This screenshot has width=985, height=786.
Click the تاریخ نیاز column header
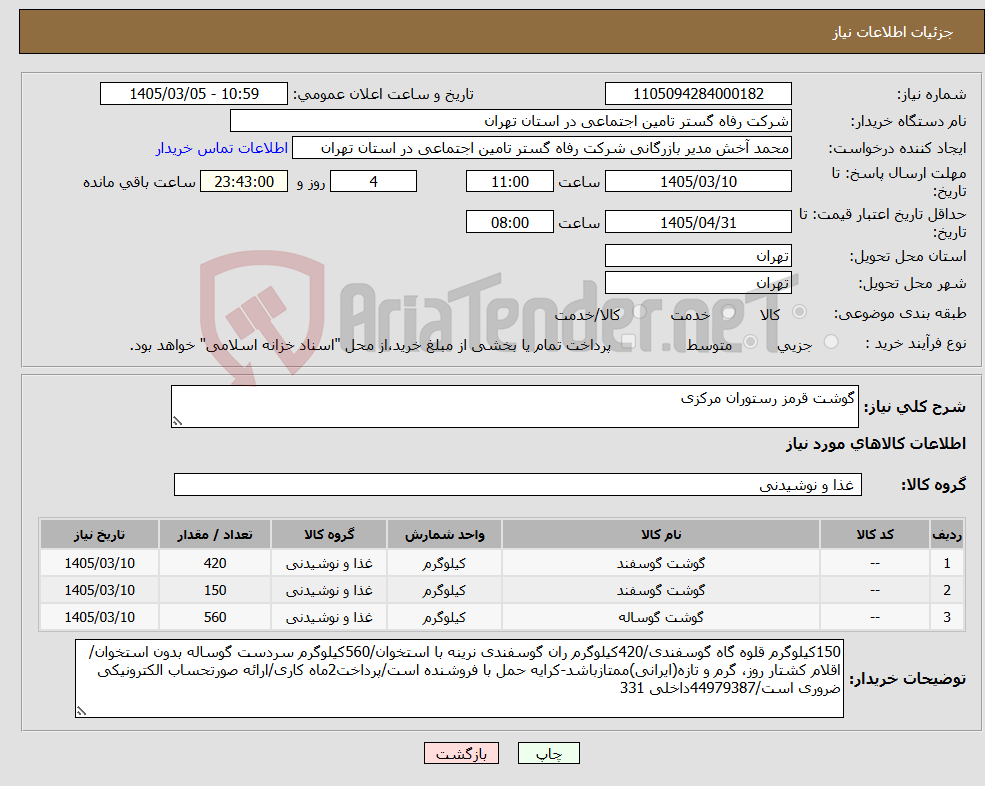pyautogui.click(x=99, y=535)
